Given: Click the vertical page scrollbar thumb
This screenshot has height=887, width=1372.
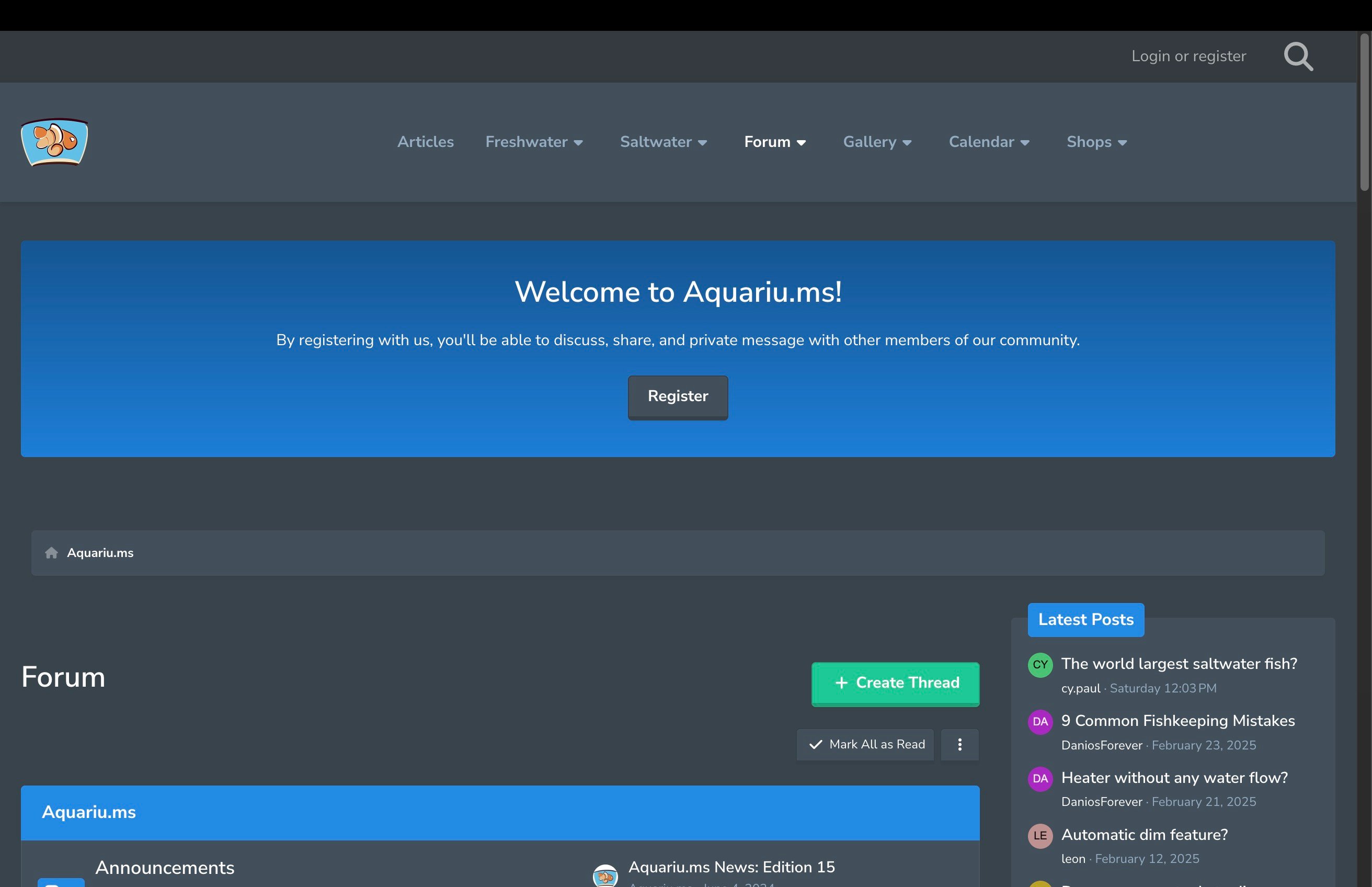Looking at the screenshot, I should (x=1364, y=112).
